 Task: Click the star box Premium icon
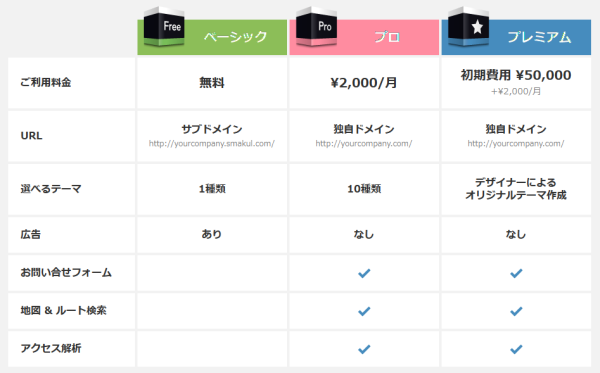coord(468,27)
